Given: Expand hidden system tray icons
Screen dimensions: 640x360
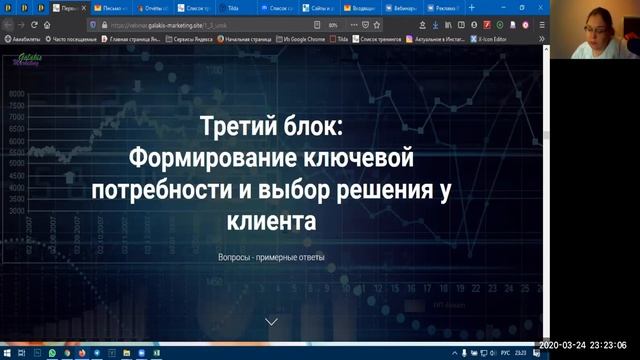Looking at the screenshot, I should tap(455, 353).
